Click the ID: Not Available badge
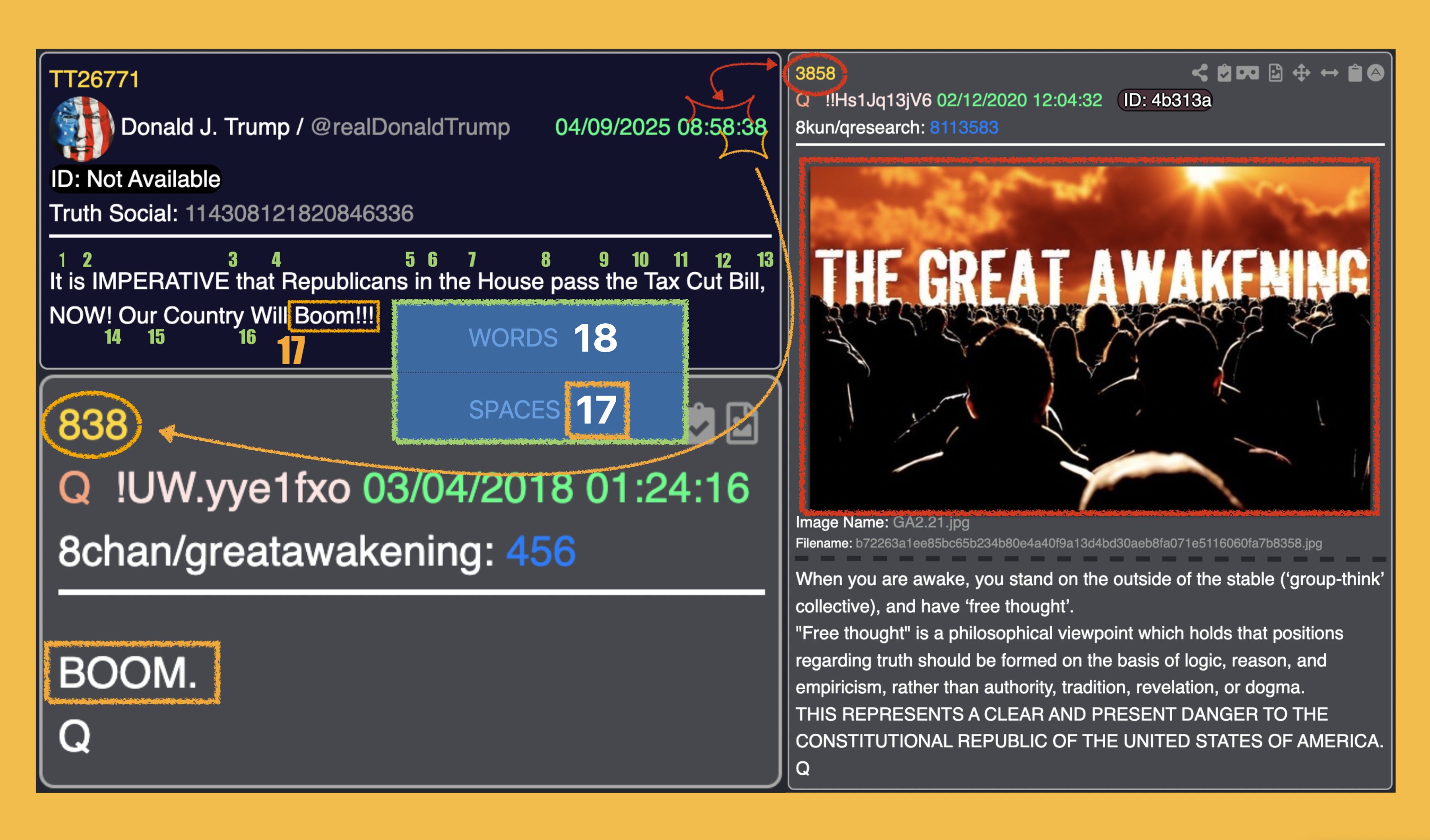The image size is (1430, 840). 136,179
